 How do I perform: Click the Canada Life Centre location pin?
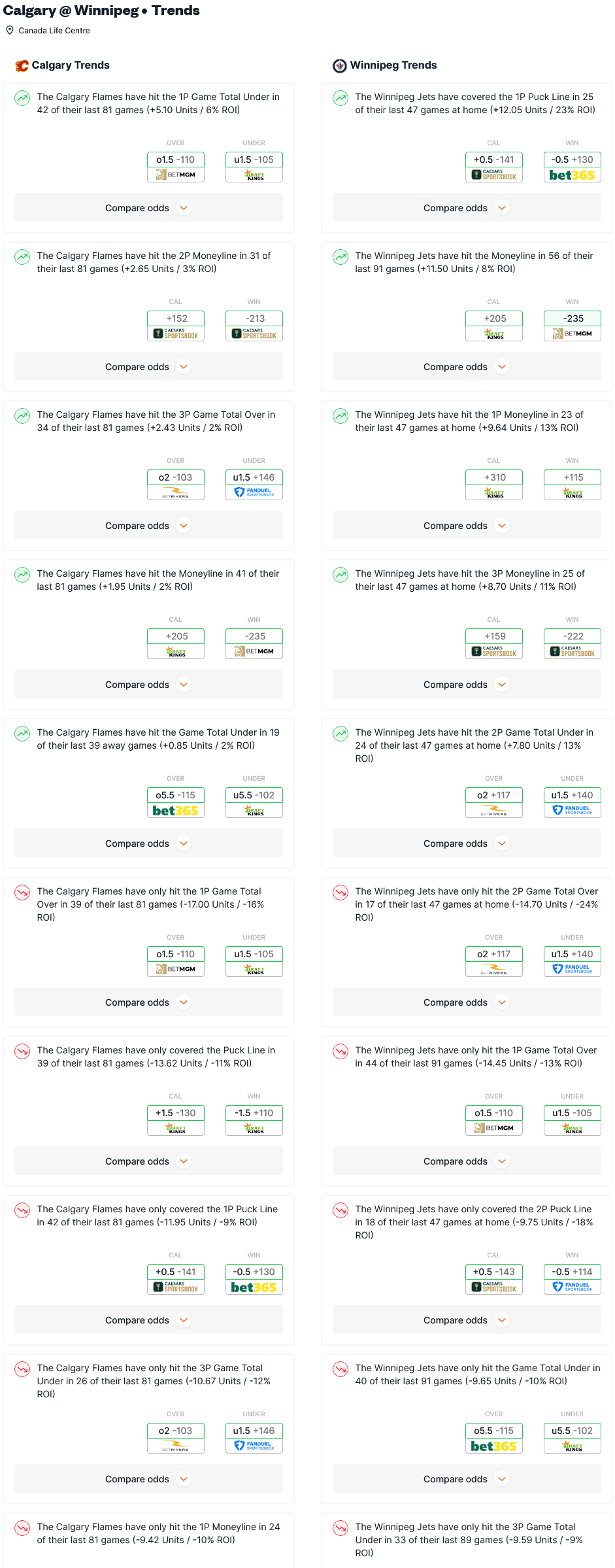(10, 30)
